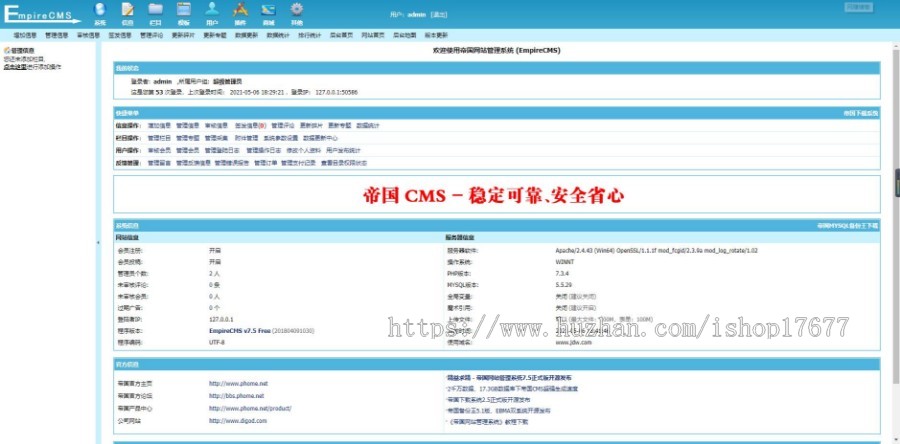Open 管理订单 link
This screenshot has height=444, width=900.
[265, 163]
